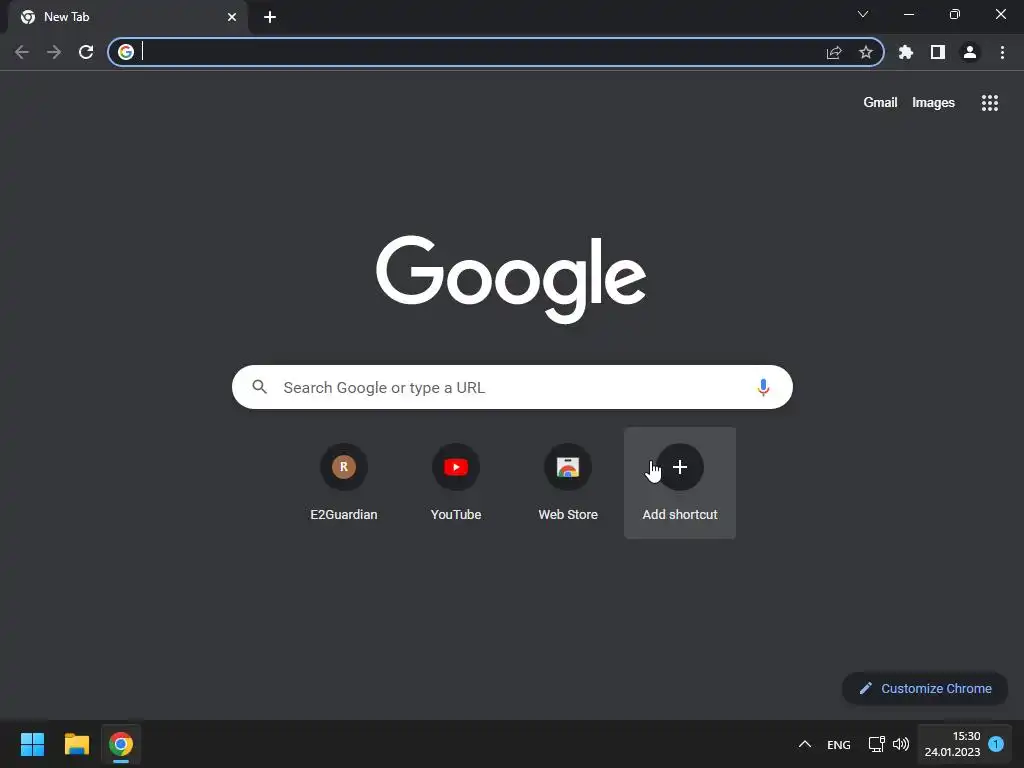Go back using the back arrow

tap(22, 52)
